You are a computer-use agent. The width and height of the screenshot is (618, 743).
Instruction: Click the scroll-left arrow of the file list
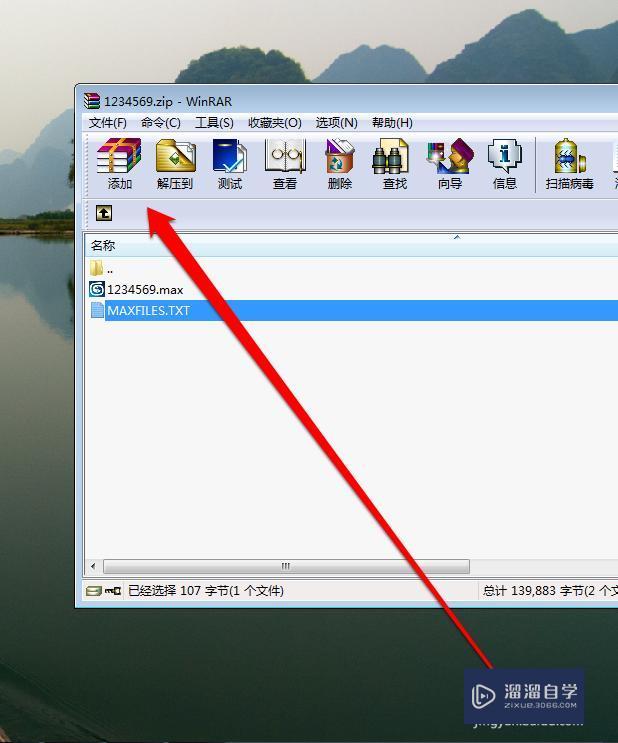pyautogui.click(x=93, y=566)
